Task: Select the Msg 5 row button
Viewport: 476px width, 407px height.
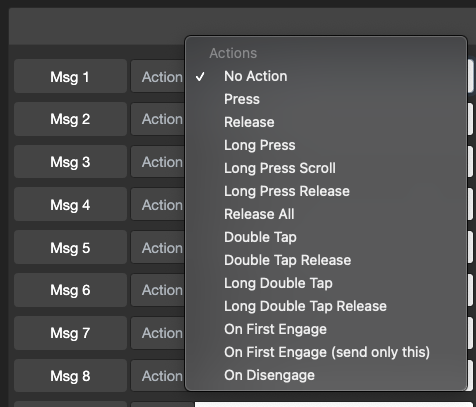Action: (x=70, y=247)
